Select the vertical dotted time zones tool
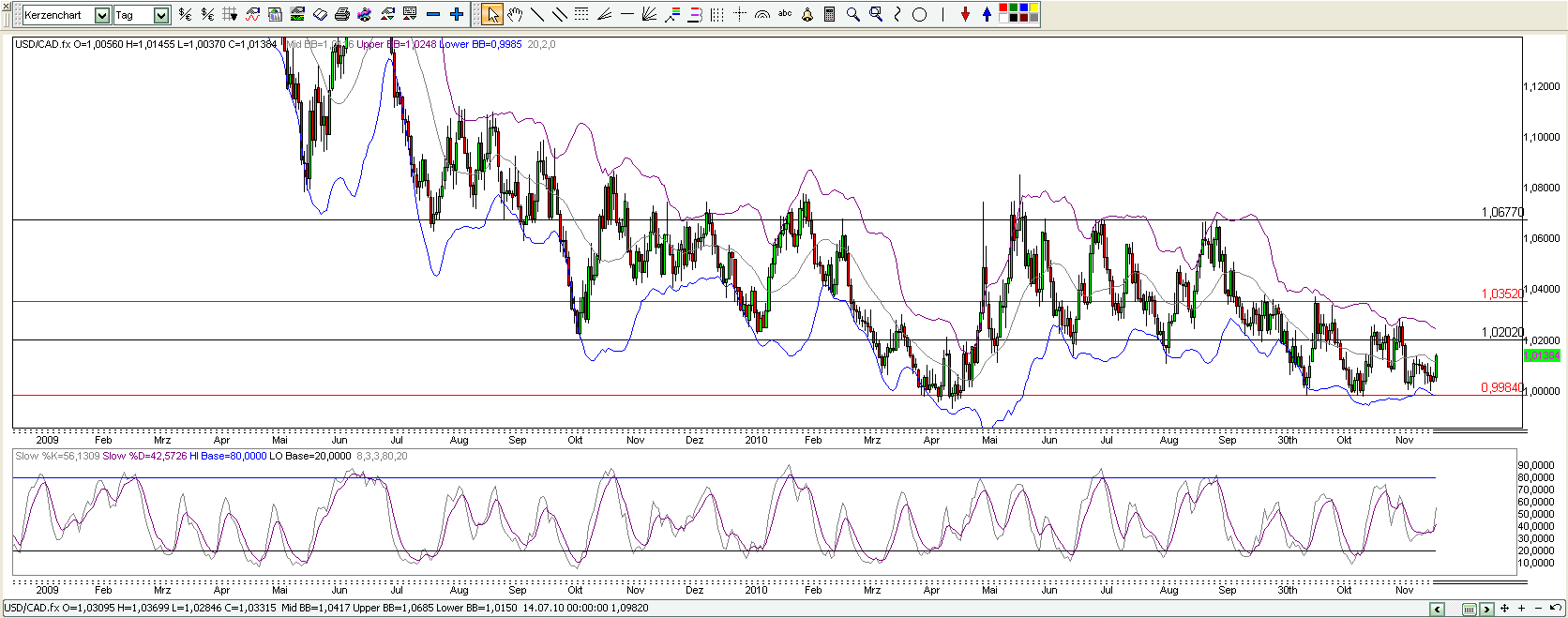 click(716, 14)
